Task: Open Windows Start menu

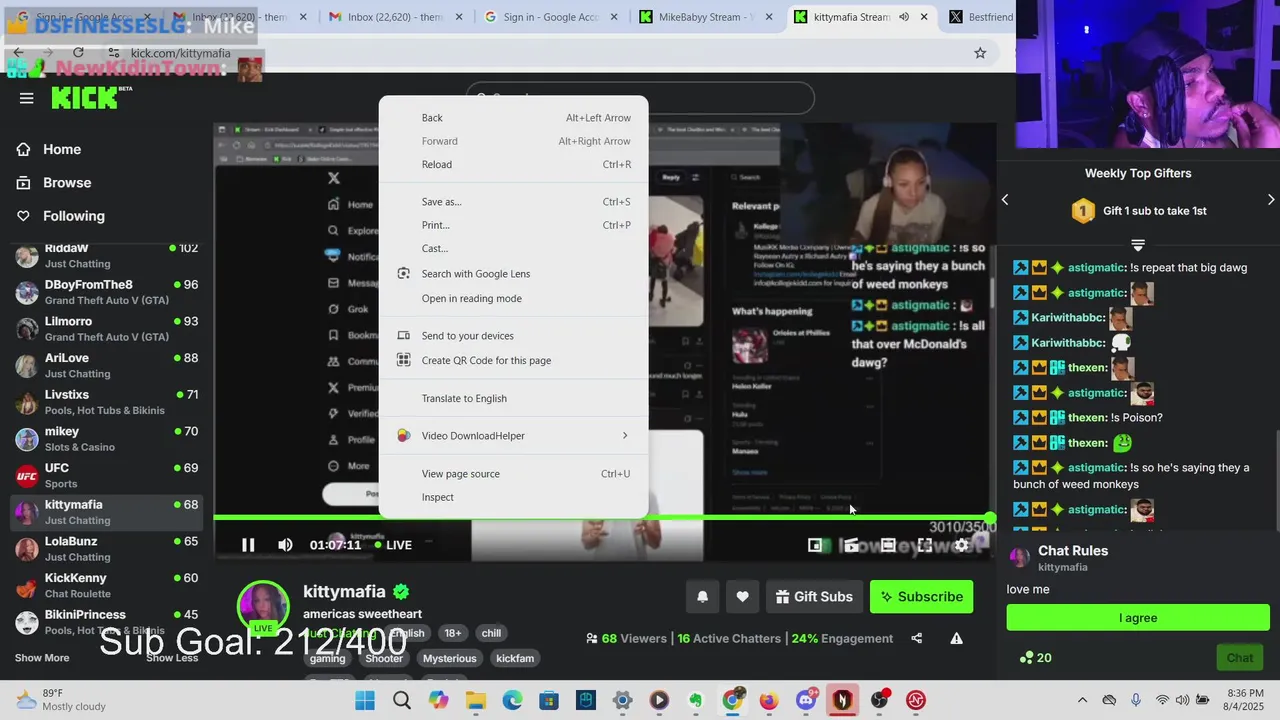Action: (365, 701)
